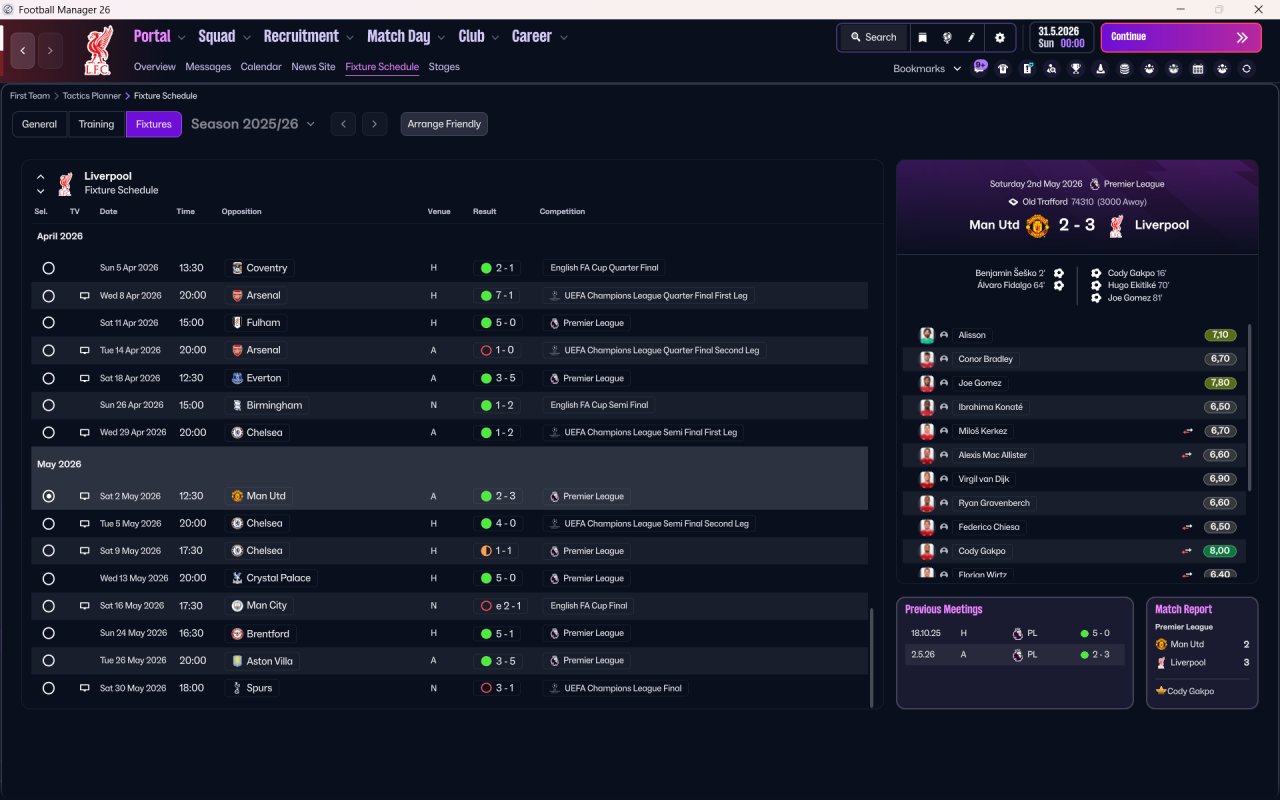Select the Crystal Palace fixture radio button
Viewport: 1280px width, 800px height.
pyautogui.click(x=49, y=578)
